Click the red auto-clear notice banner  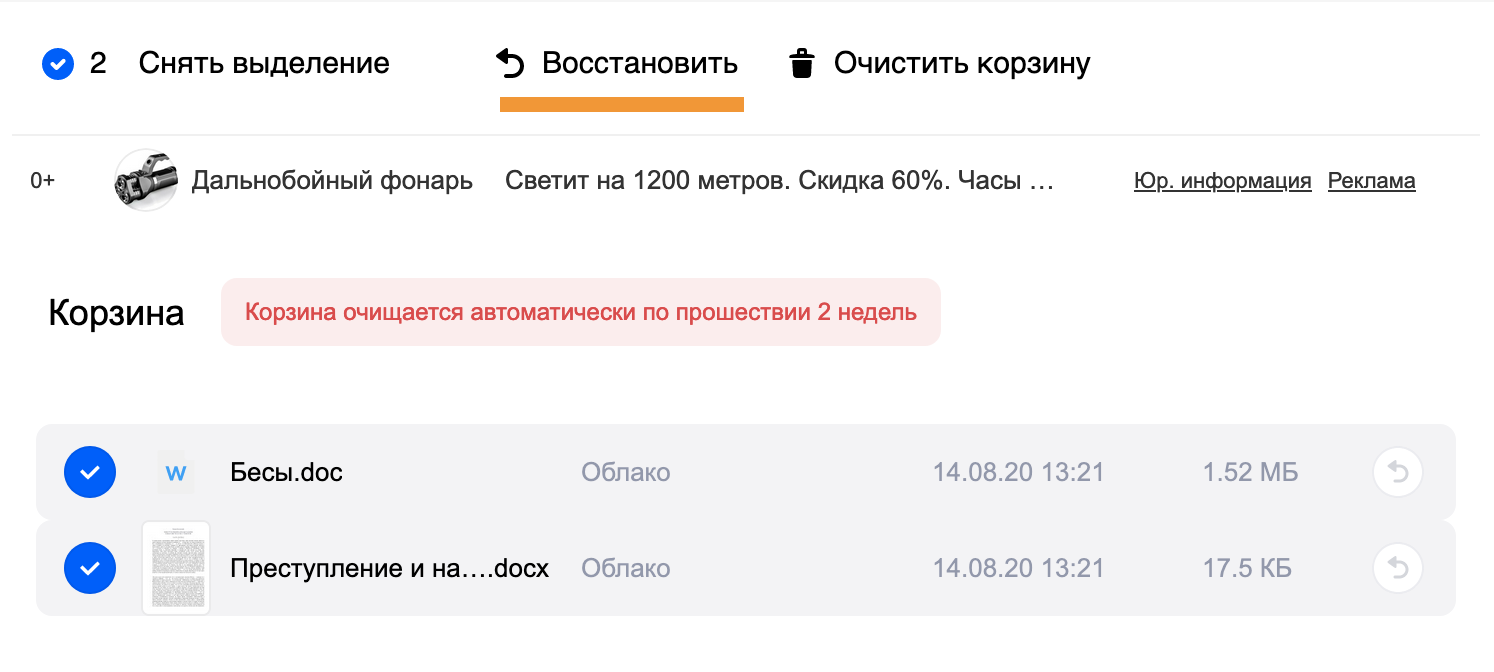(x=580, y=312)
